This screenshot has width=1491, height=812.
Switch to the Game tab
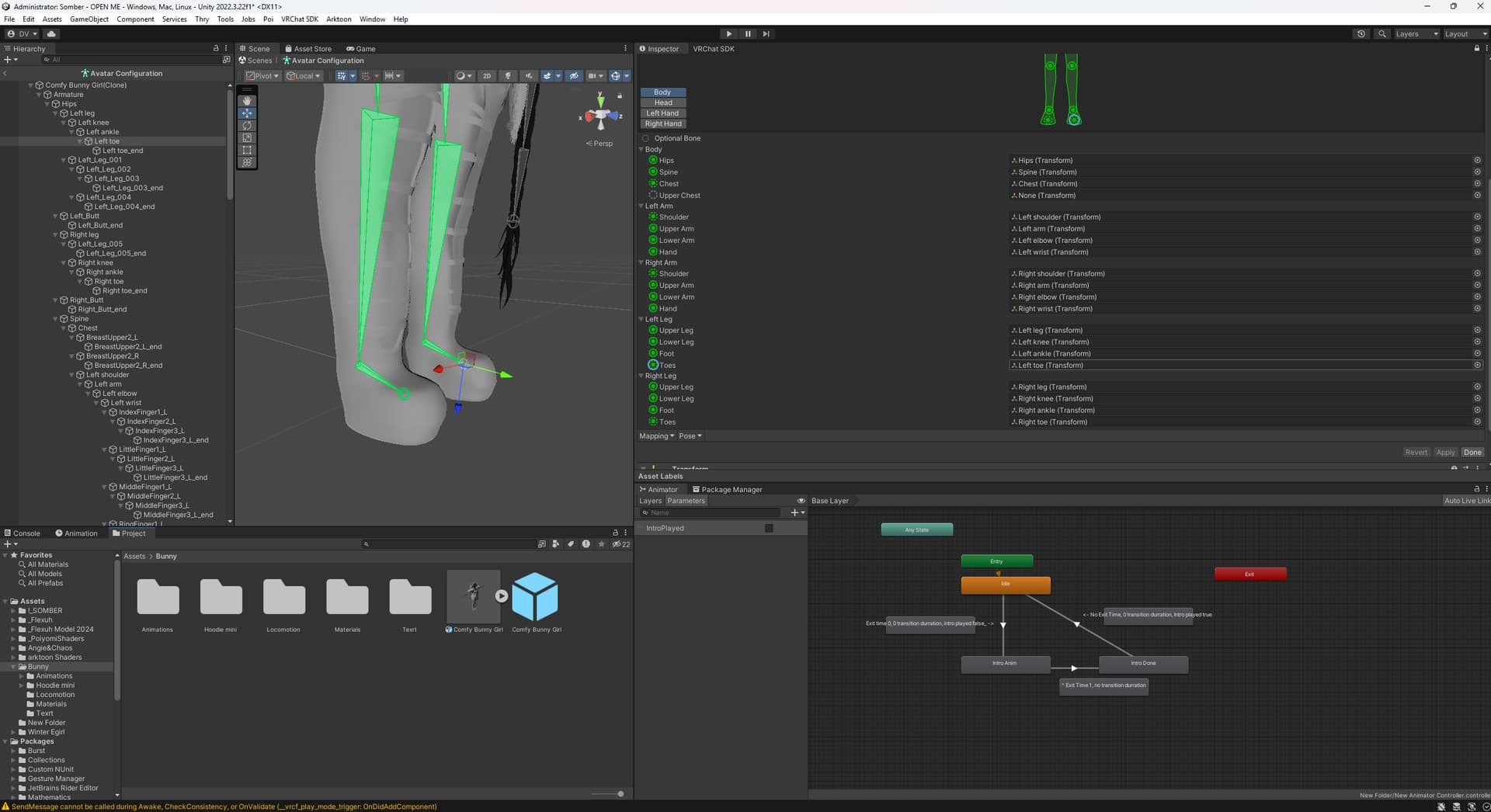(361, 49)
